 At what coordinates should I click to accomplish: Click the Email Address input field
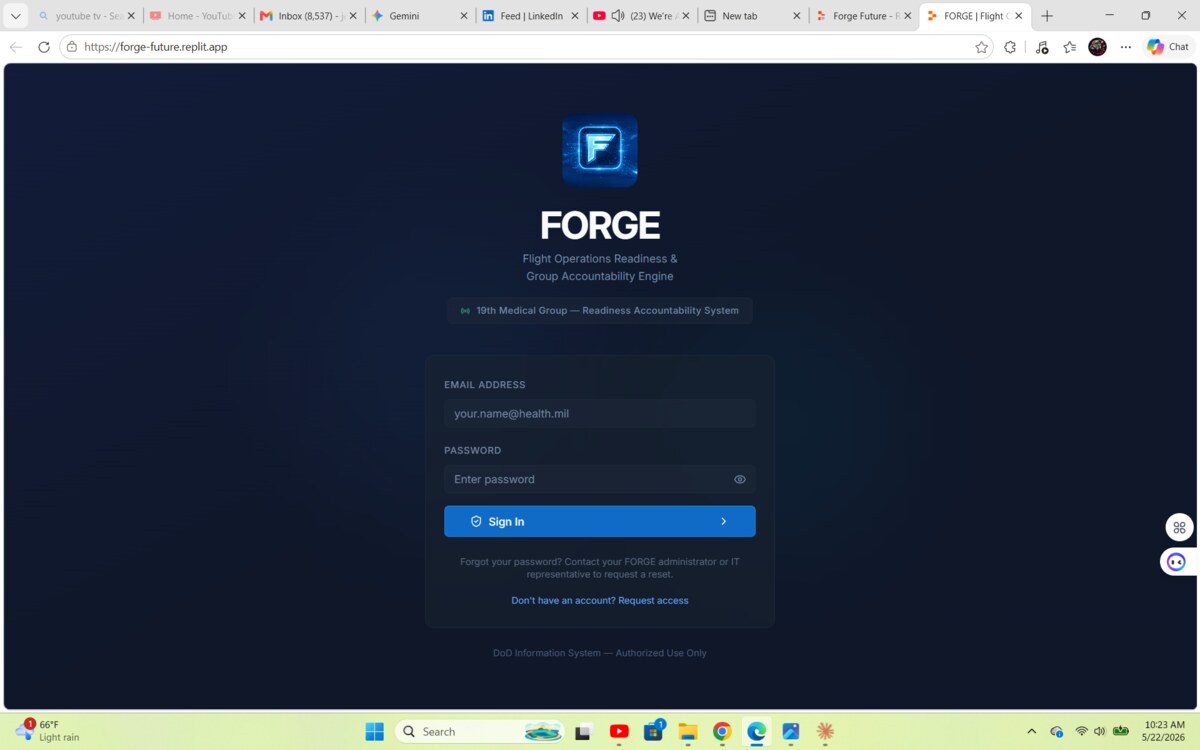[600, 413]
